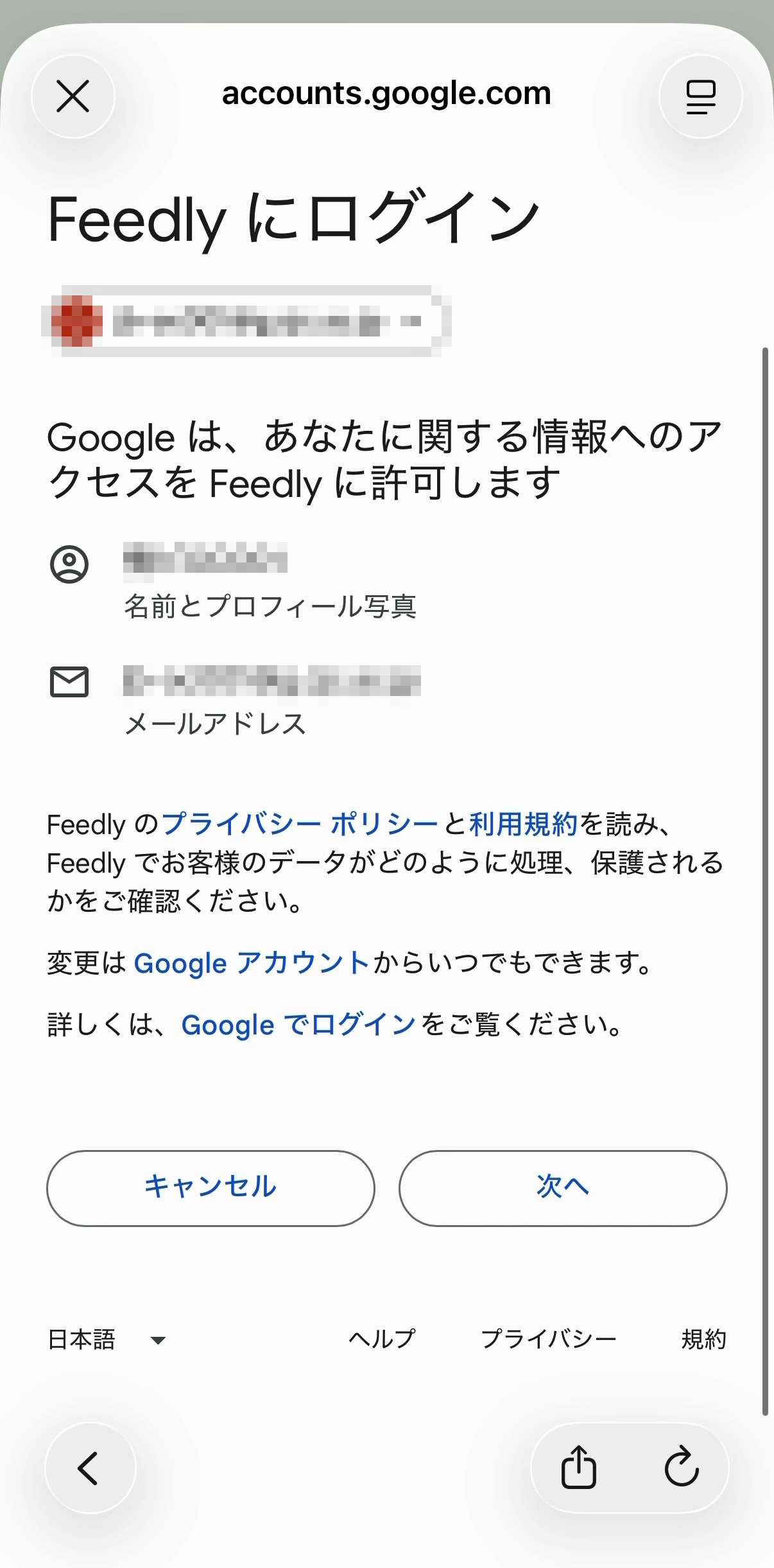This screenshot has width=774, height=1568.
Task: Open the 利用規約 link
Action: click(523, 824)
